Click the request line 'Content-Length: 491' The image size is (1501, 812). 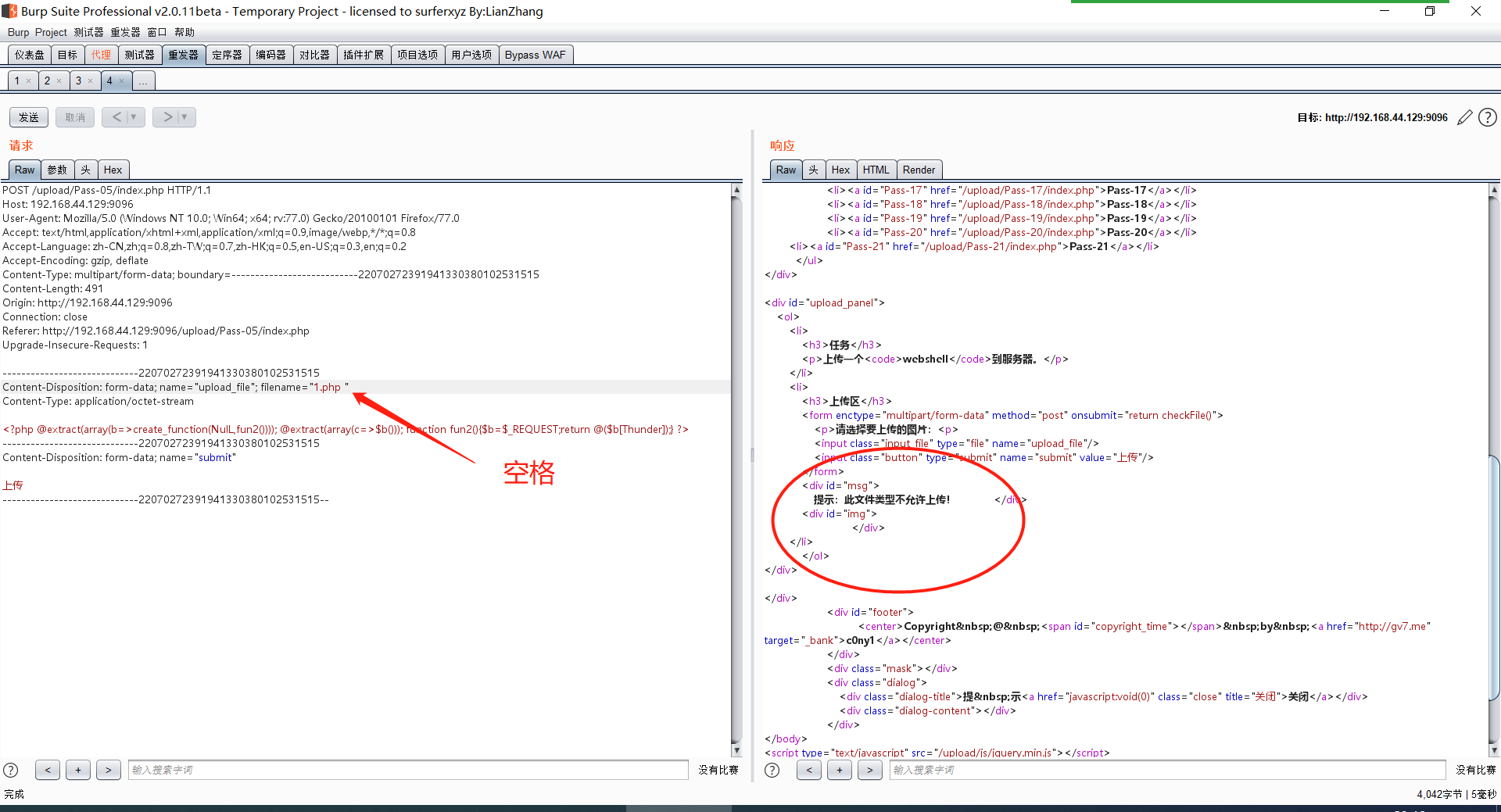tap(53, 288)
